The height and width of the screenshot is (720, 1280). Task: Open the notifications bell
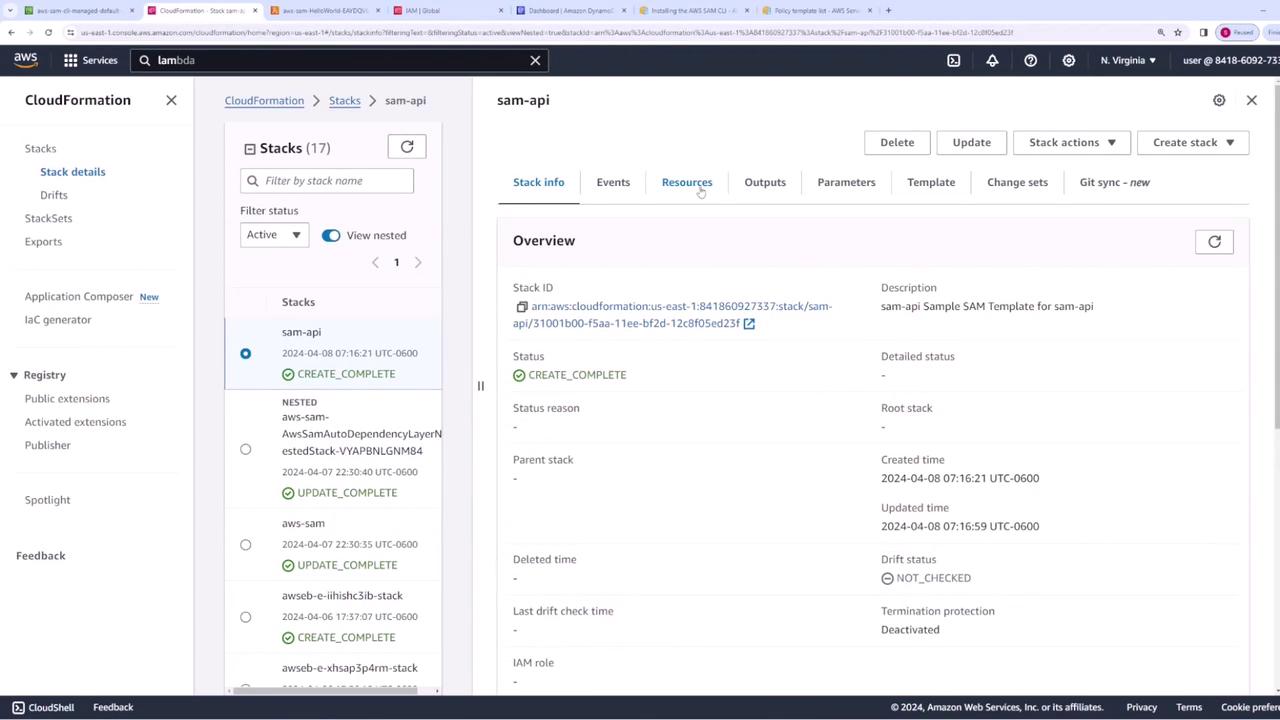(x=992, y=60)
